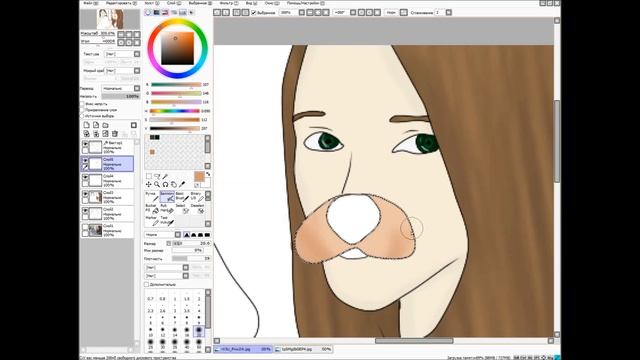Screen dimensions: 640x360
Task: Open the Файл menu
Action: pos(91,3)
